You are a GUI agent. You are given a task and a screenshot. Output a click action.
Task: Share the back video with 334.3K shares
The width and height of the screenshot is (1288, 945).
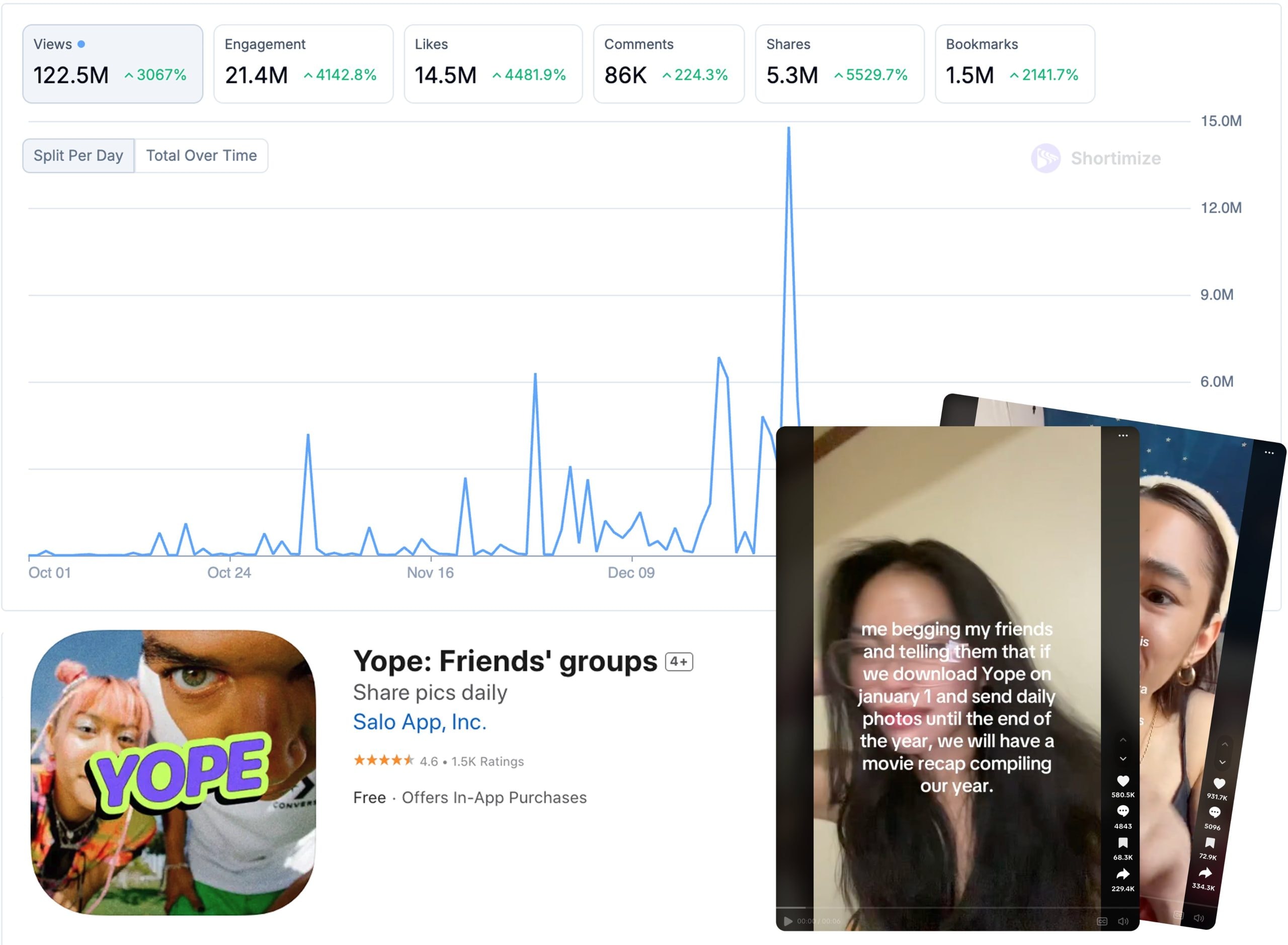pyautogui.click(x=1205, y=873)
